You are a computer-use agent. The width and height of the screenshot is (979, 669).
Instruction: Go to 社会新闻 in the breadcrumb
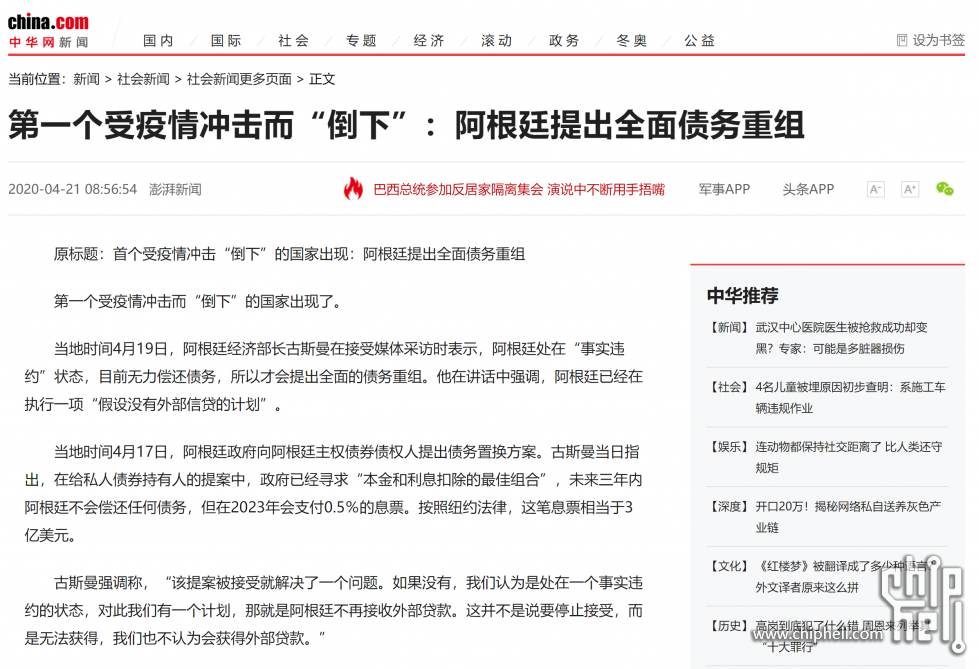pos(143,79)
